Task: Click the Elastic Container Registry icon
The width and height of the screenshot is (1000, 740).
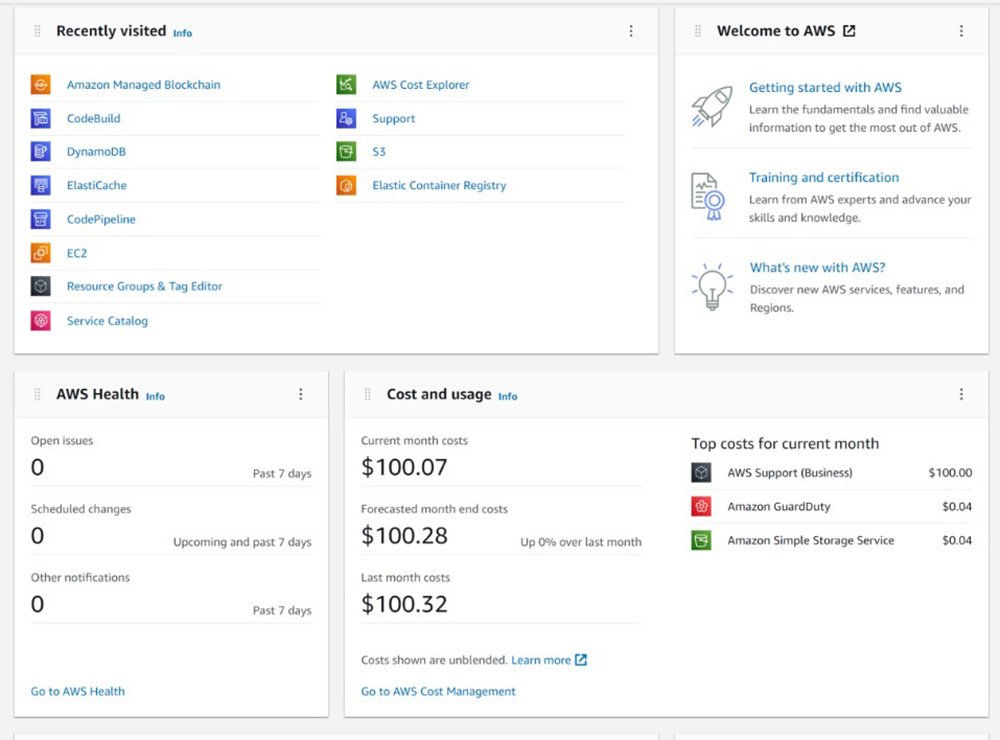Action: [346, 185]
